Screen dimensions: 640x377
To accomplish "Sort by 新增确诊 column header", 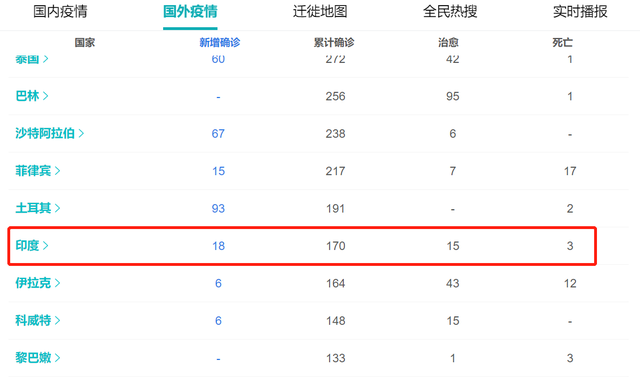I will 220,42.
